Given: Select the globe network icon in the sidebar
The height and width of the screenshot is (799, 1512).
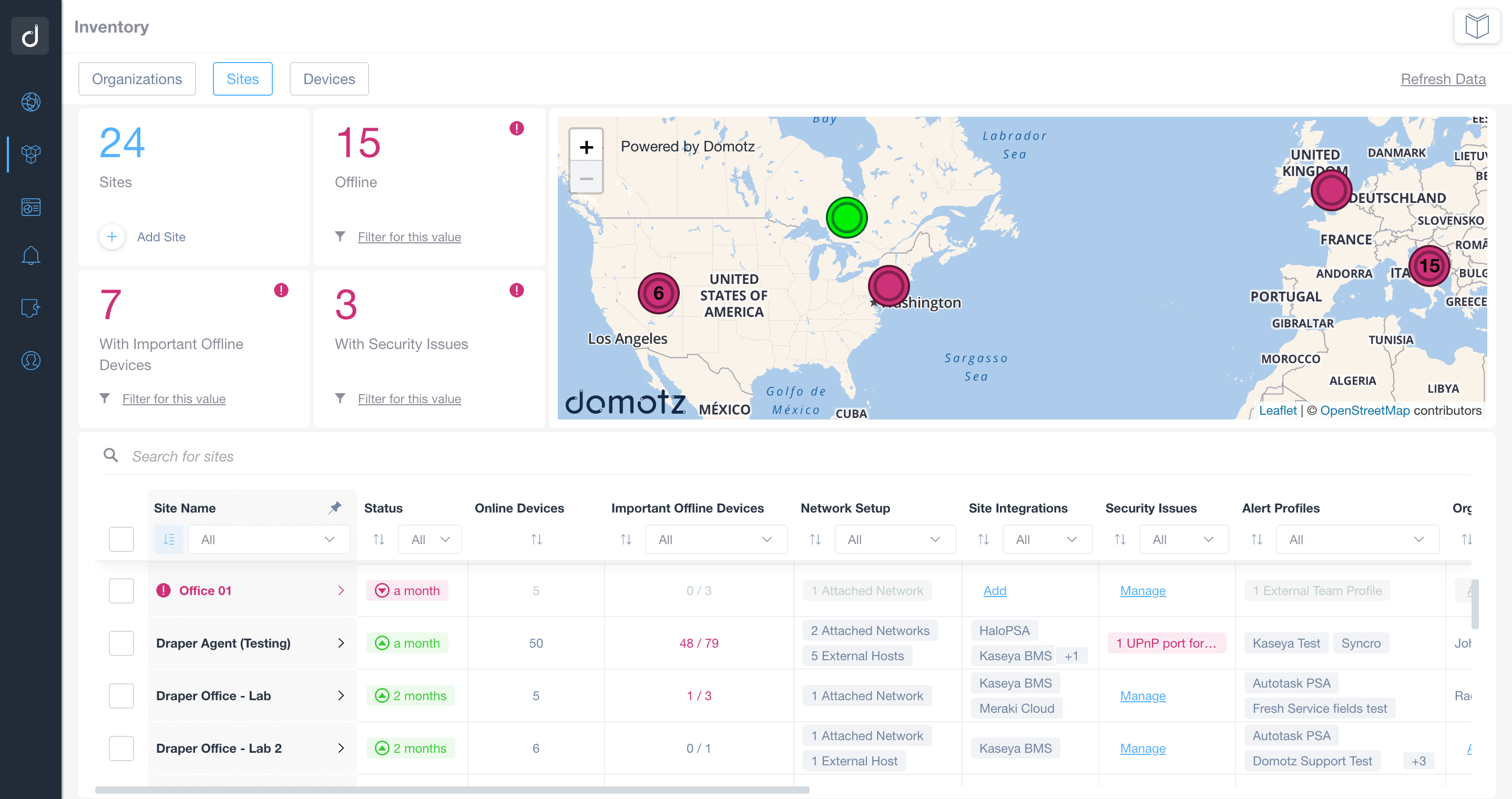Looking at the screenshot, I should click(30, 102).
